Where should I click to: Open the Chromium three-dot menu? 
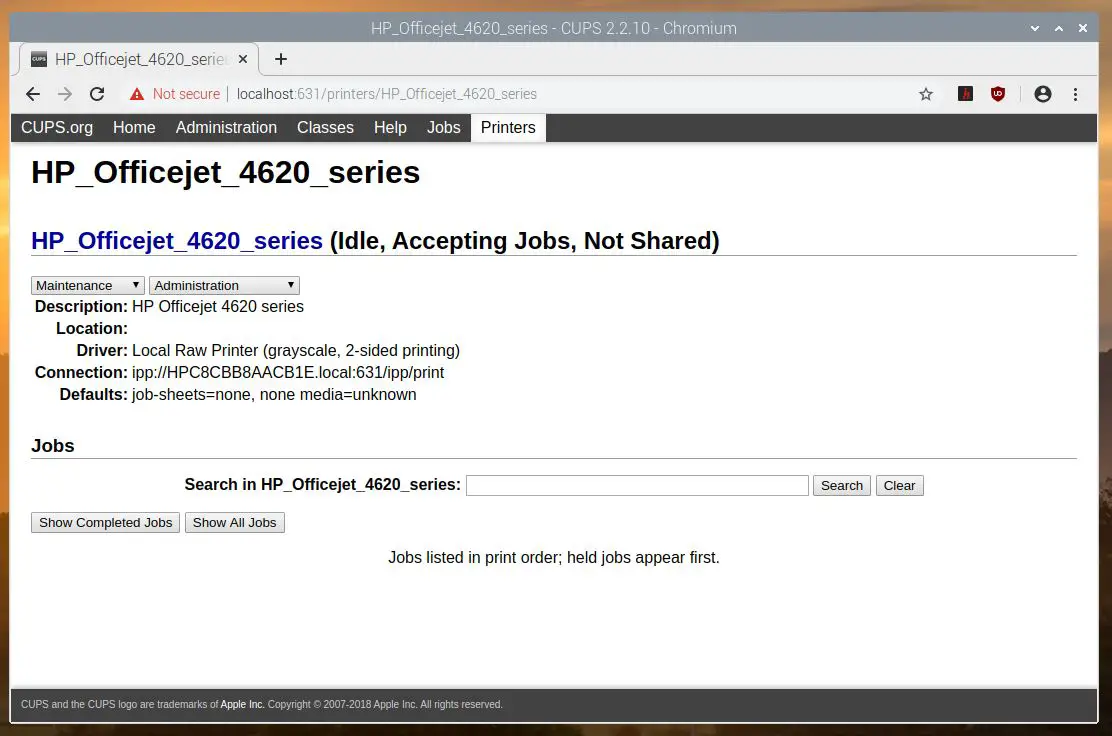point(1075,94)
